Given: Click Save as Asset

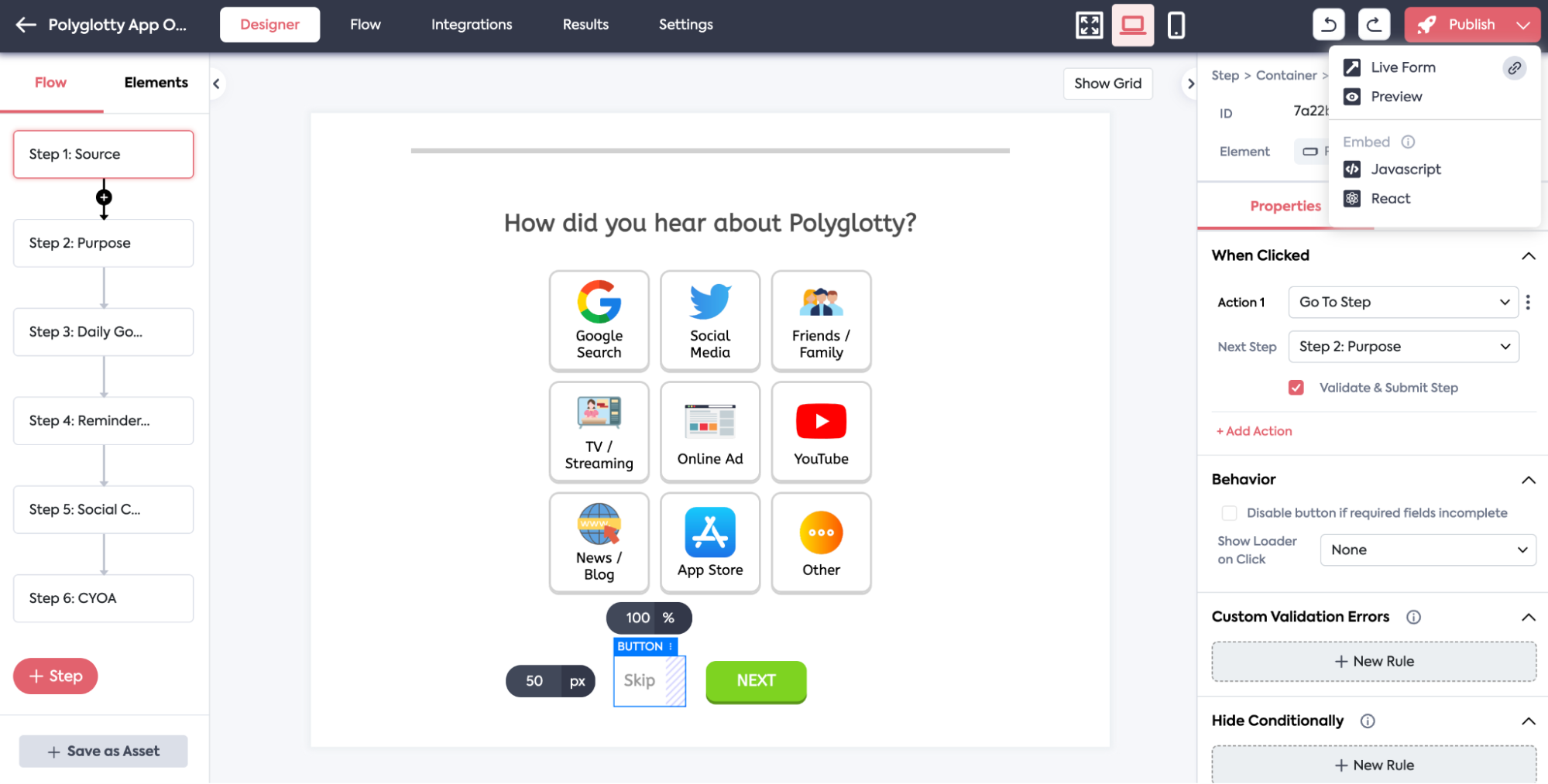Looking at the screenshot, I should click(102, 751).
